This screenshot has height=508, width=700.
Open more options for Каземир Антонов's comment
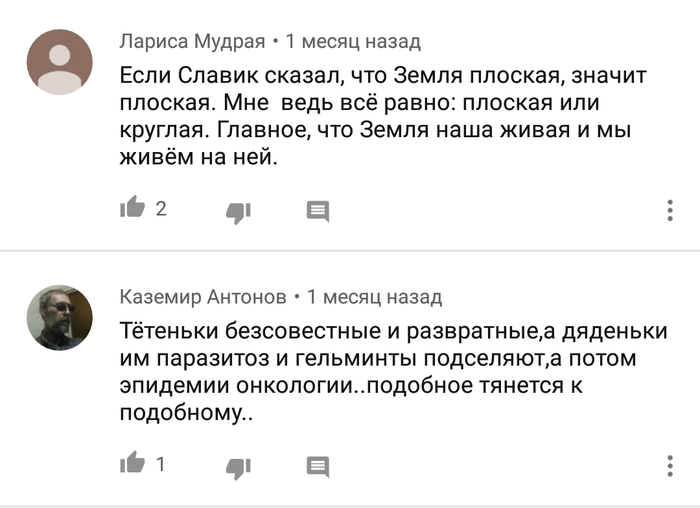point(670,466)
